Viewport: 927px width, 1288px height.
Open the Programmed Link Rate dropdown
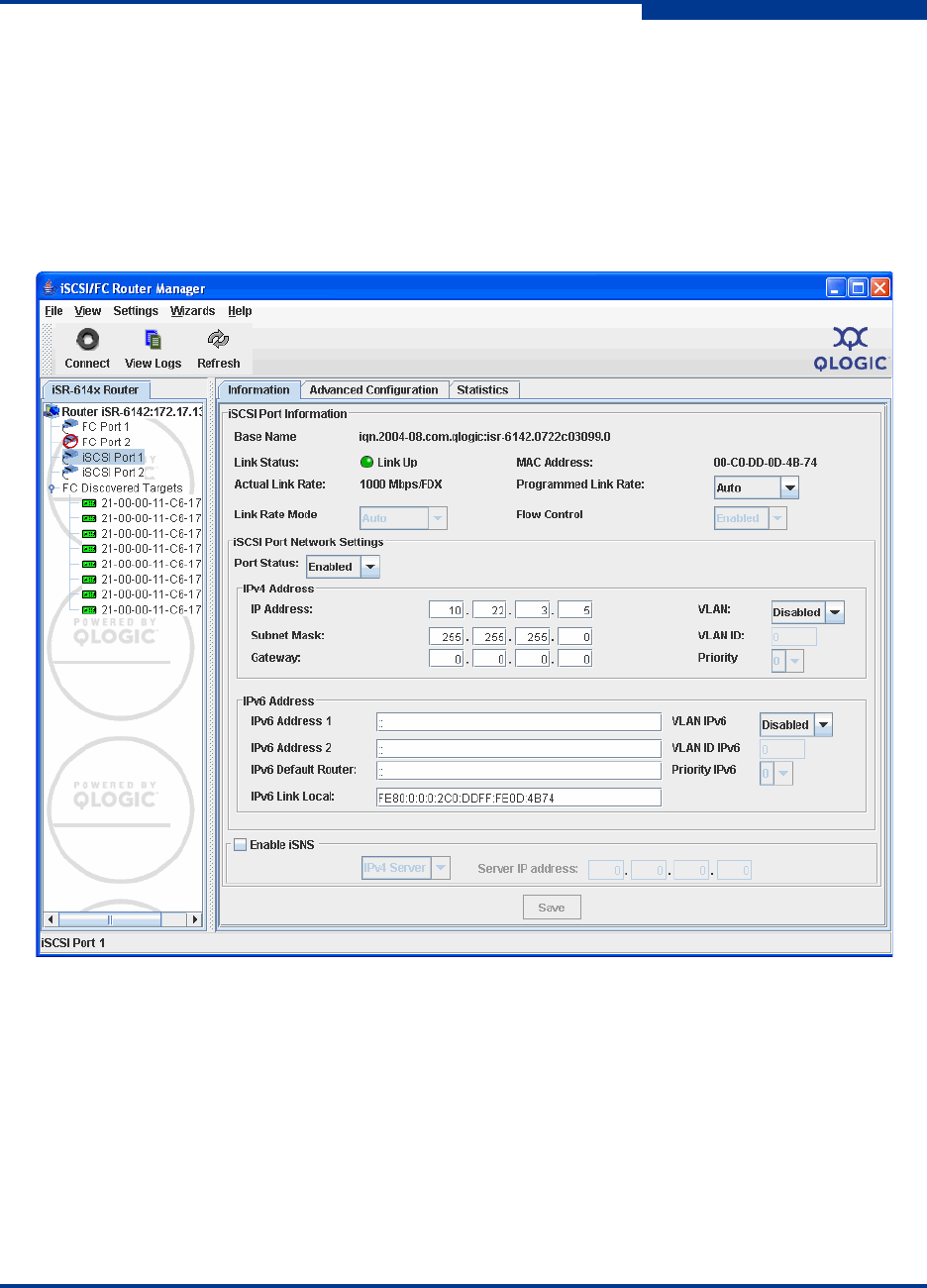pos(789,487)
